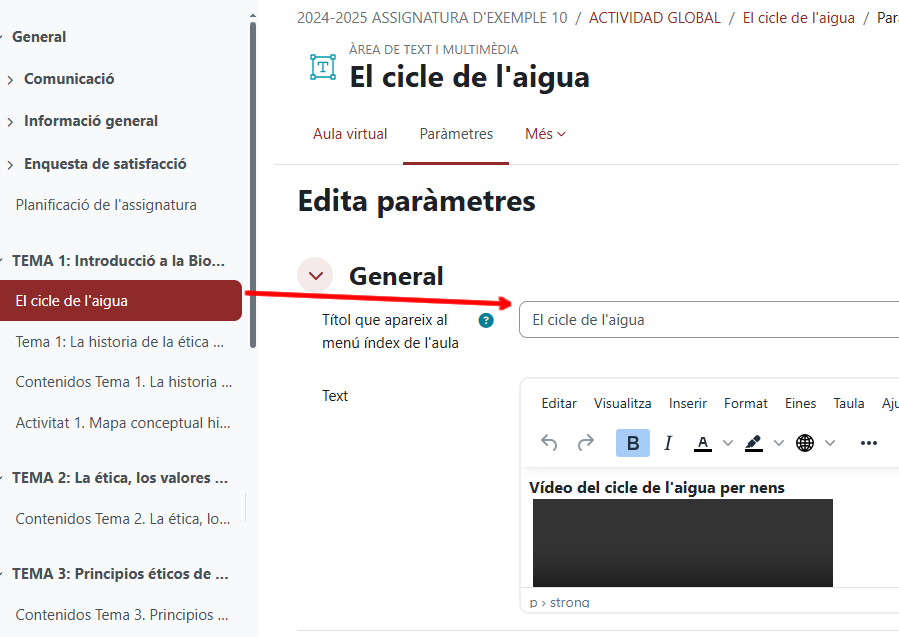
Task: Open the ACTIVIDAD GLOBAL breadcrumb link
Action: coord(654,17)
